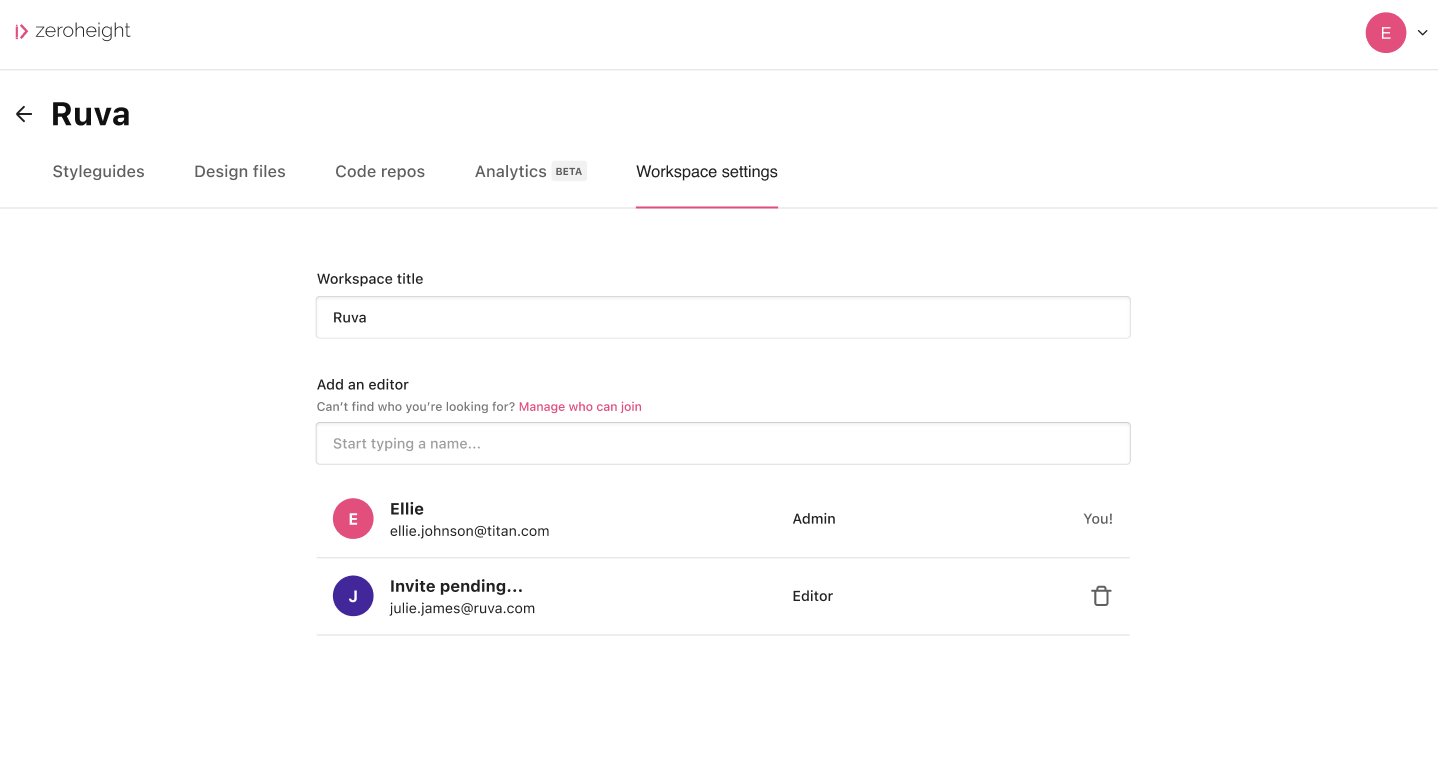The width and height of the screenshot is (1438, 774).
Task: Expand the account dropdown chevron
Action: (1422, 33)
